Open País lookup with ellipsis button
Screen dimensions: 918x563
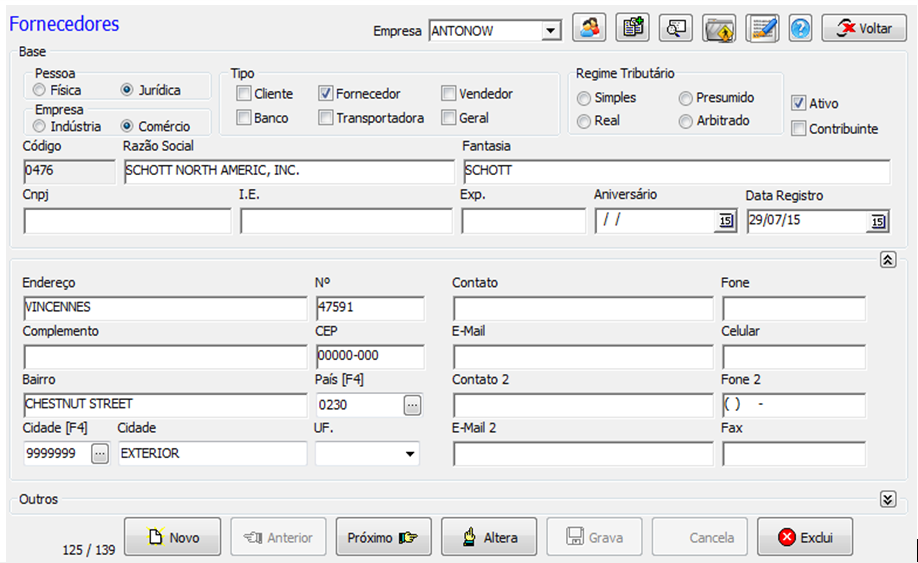[x=413, y=405]
